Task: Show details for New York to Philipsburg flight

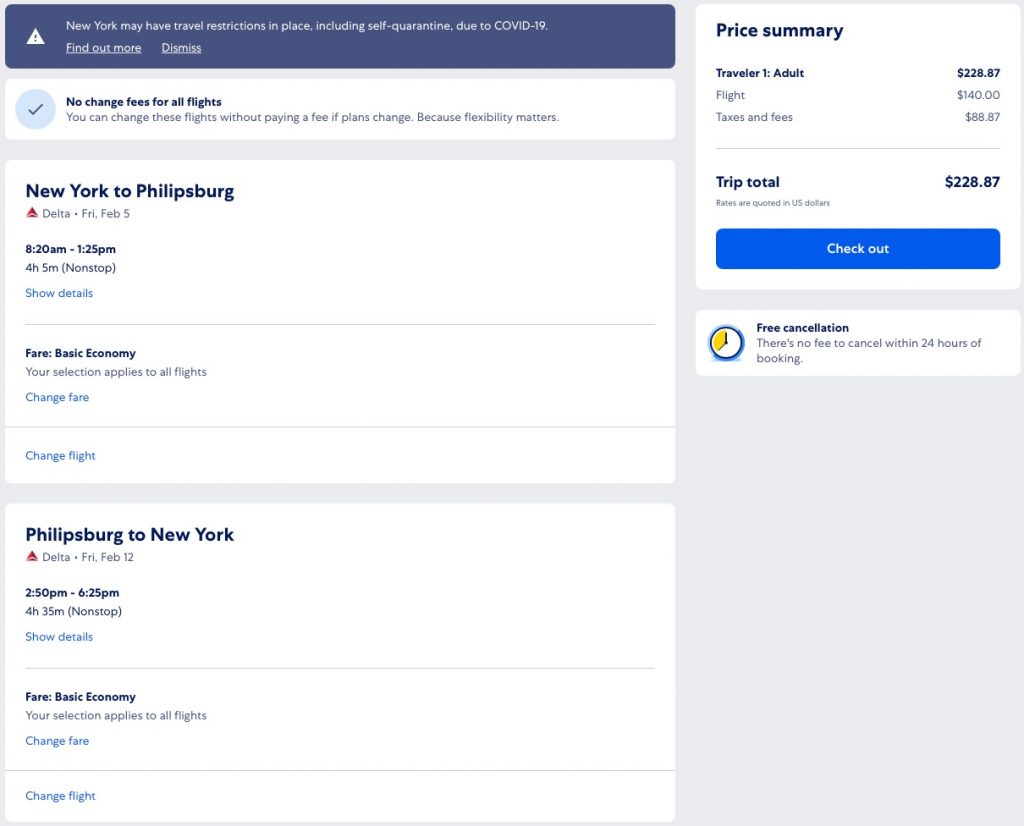Action: [x=59, y=293]
